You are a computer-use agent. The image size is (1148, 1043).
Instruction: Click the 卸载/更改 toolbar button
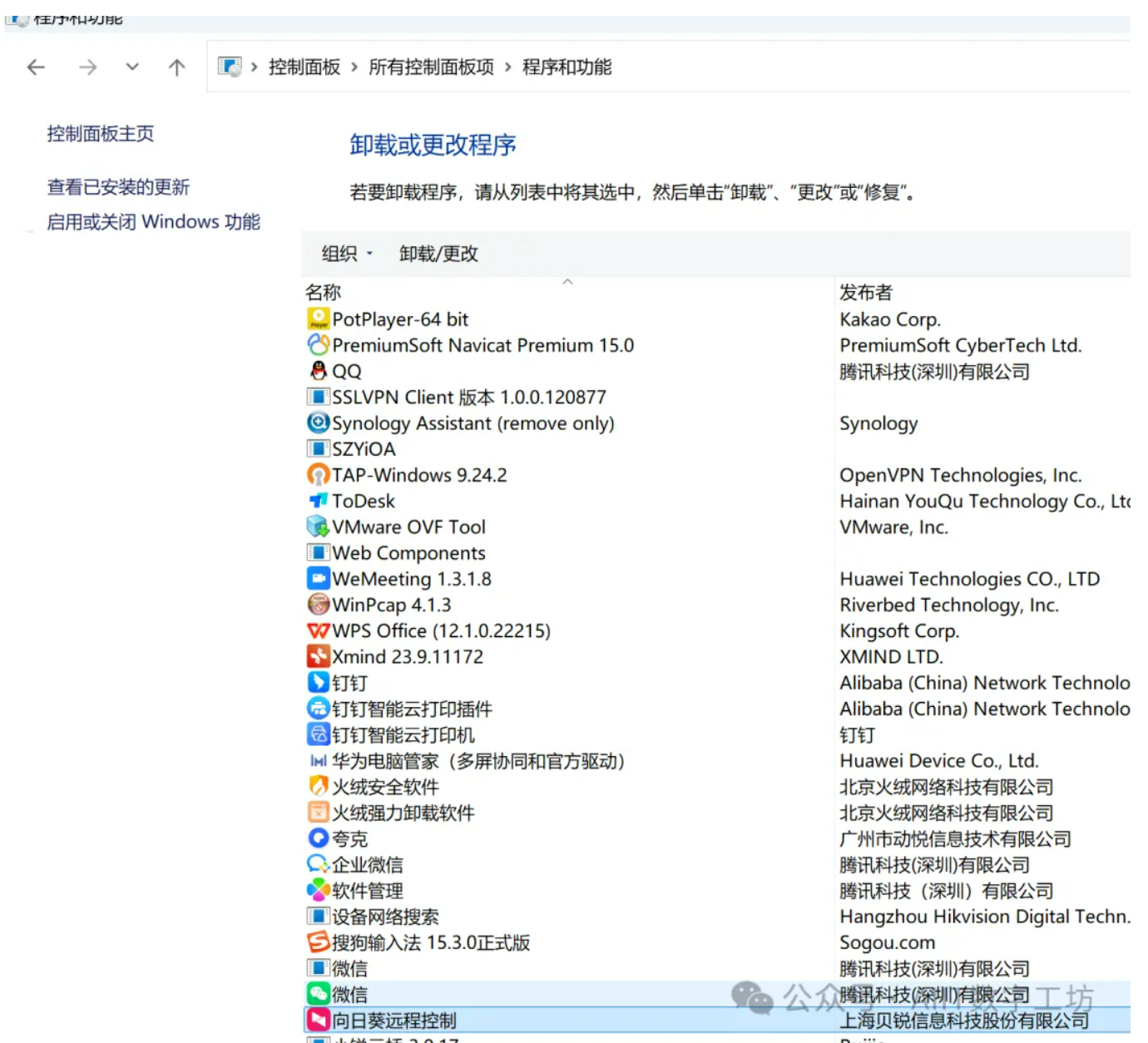[x=438, y=254]
